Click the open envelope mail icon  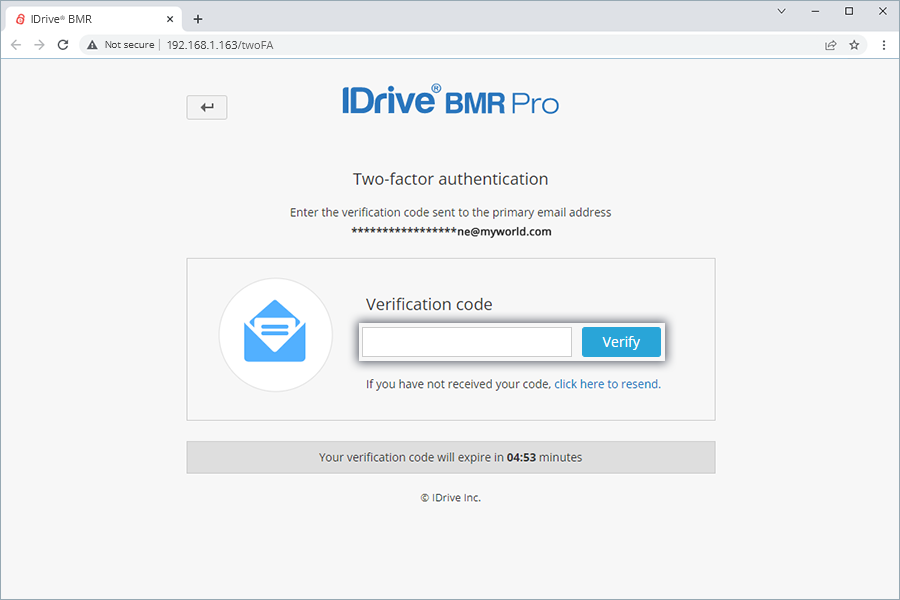tap(275, 331)
